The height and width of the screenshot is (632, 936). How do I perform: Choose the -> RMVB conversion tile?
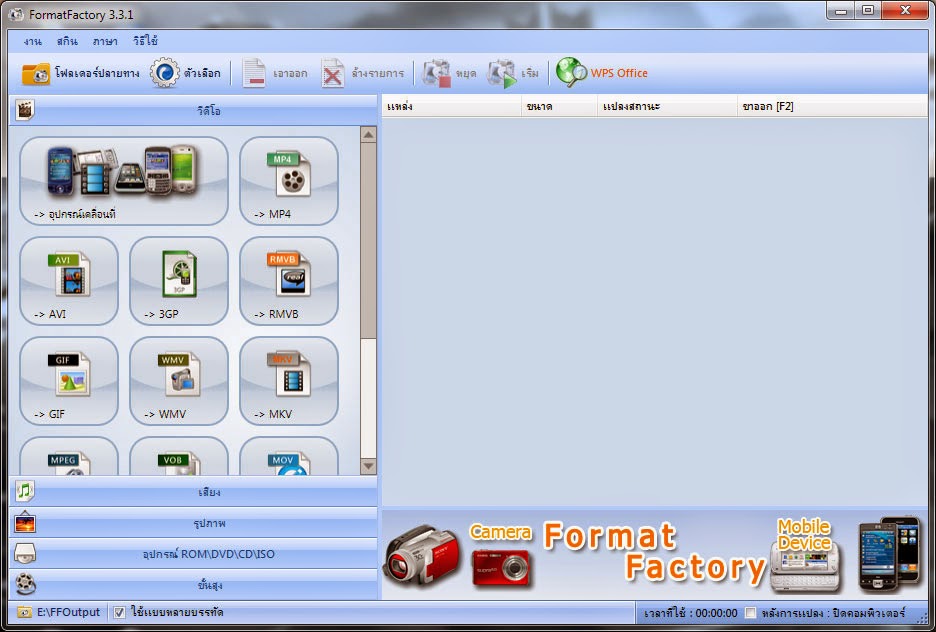click(289, 281)
